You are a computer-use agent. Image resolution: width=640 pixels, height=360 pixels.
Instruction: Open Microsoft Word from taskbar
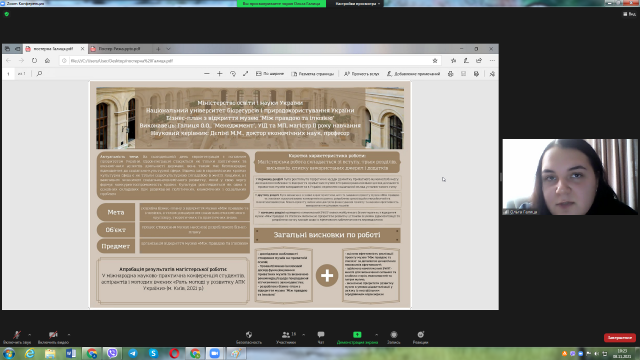point(71,353)
